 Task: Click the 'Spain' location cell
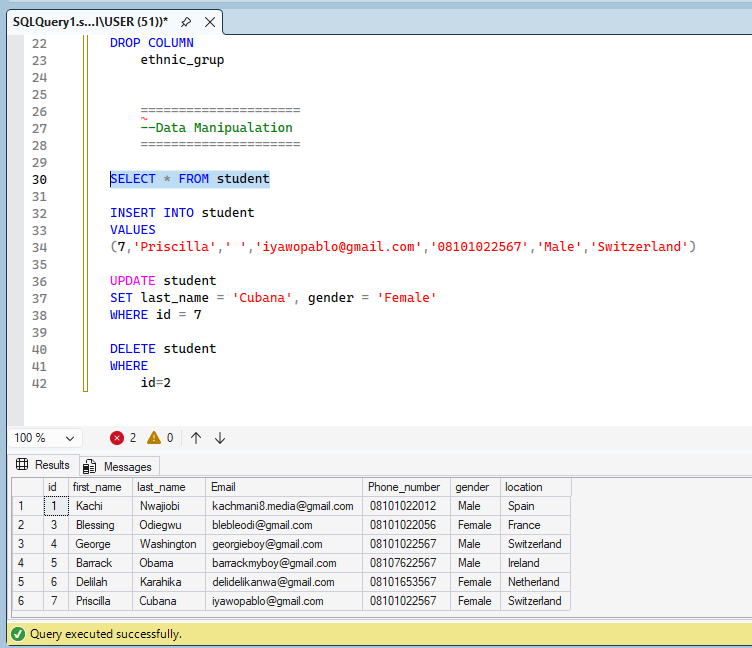tap(535, 506)
